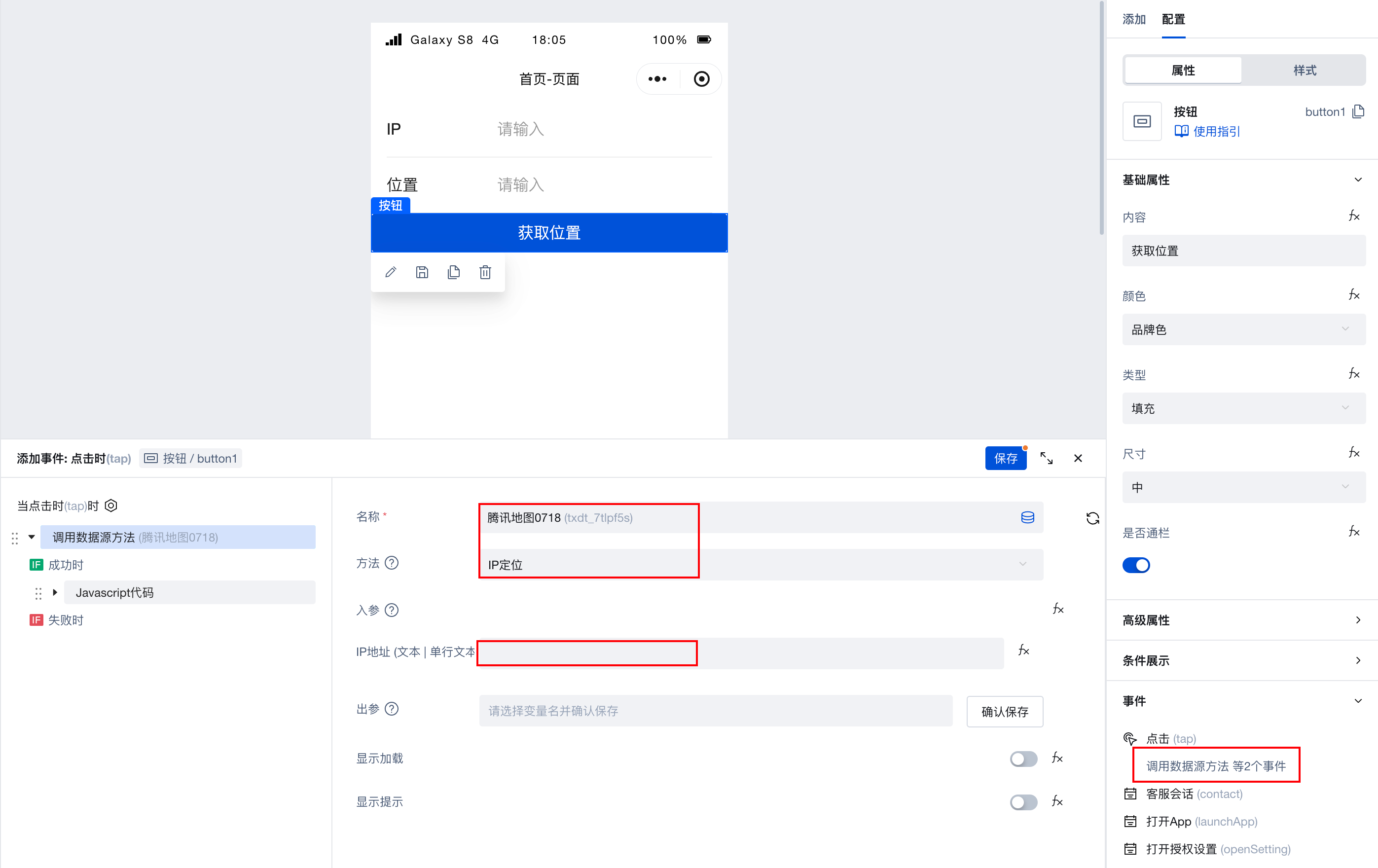Open the 类型 dropdown 填充
Screen dimensions: 1378x868
coord(1243,408)
